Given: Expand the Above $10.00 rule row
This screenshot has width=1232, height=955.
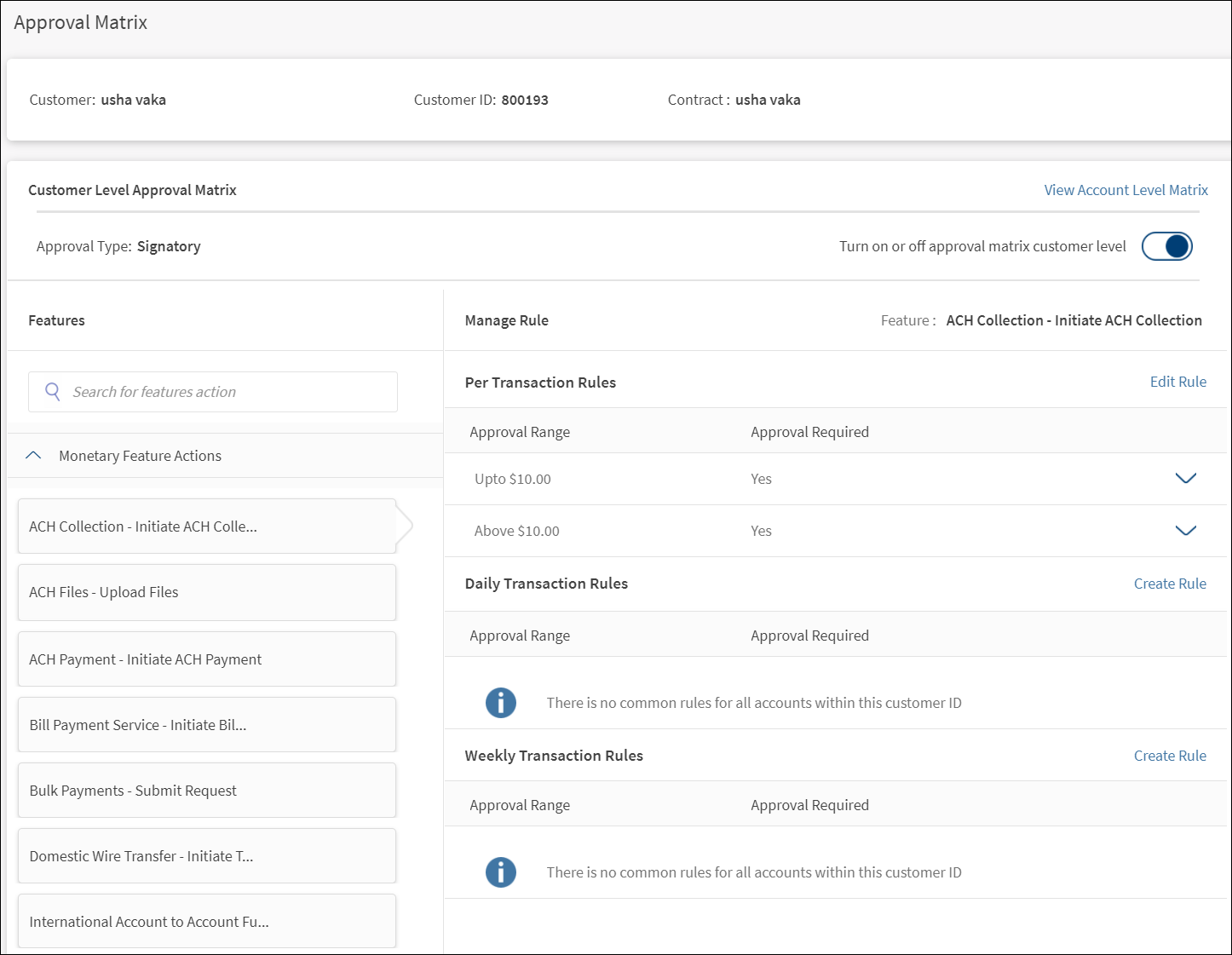Looking at the screenshot, I should (x=1185, y=531).
